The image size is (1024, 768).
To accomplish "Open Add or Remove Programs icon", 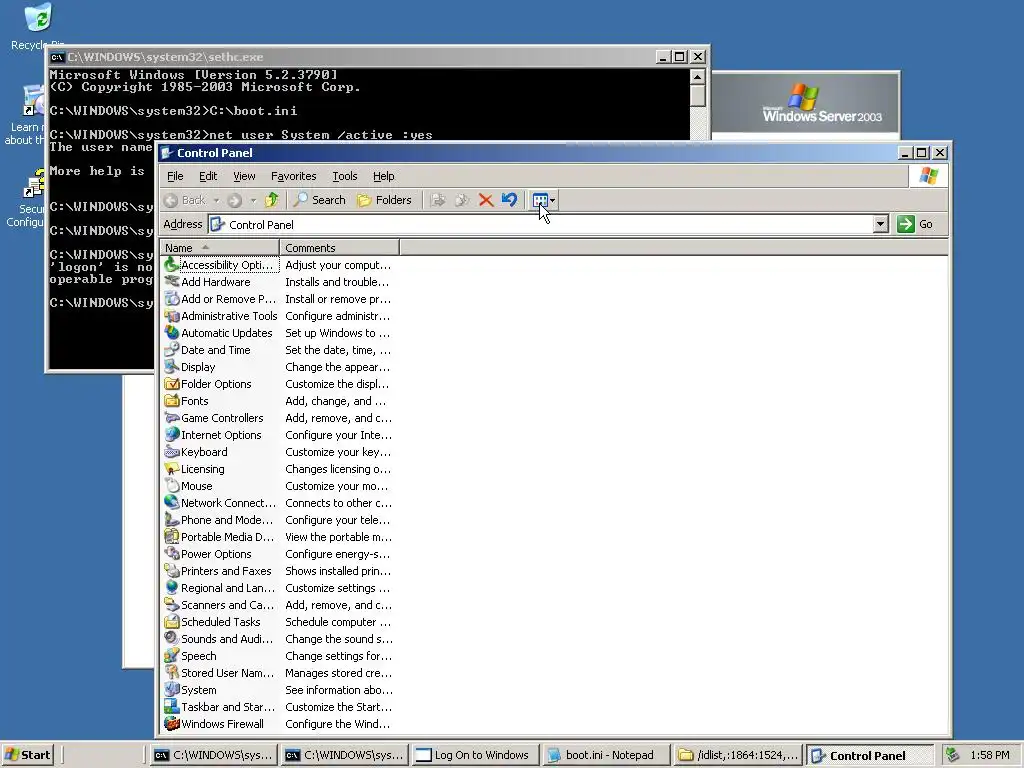I will (172, 298).
